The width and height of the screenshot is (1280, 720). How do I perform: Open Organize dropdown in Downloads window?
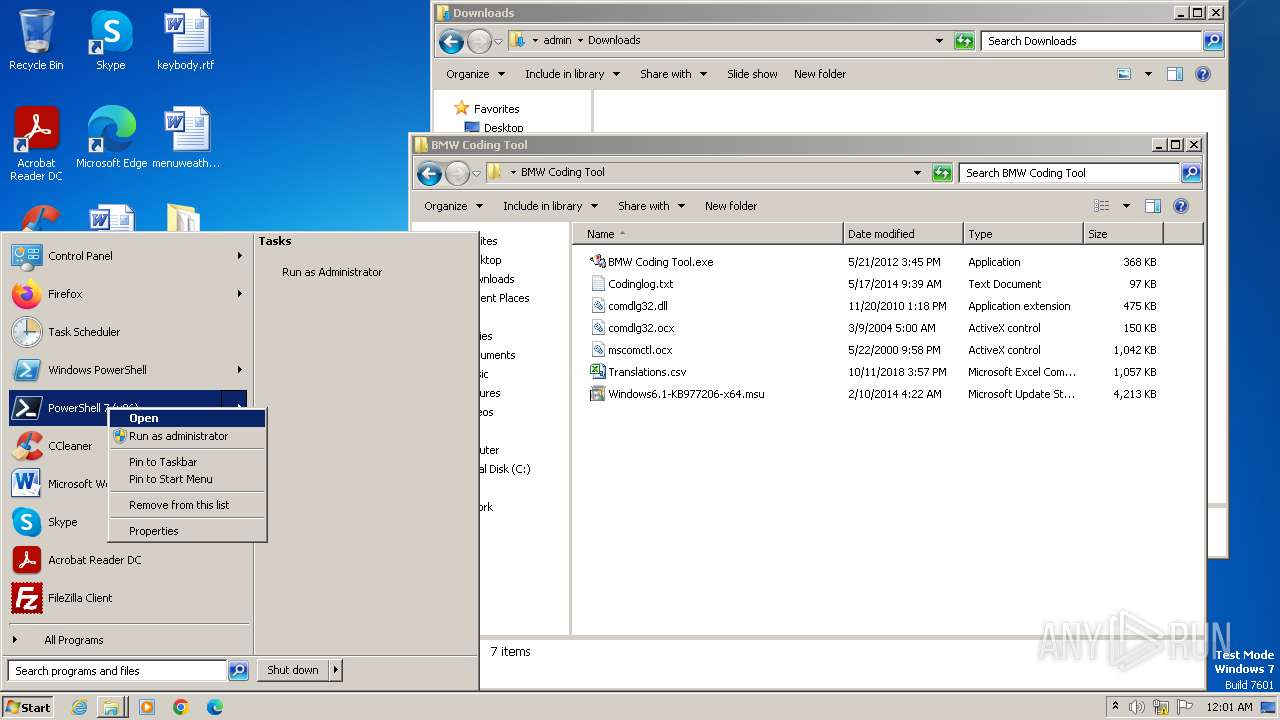[x=475, y=74]
